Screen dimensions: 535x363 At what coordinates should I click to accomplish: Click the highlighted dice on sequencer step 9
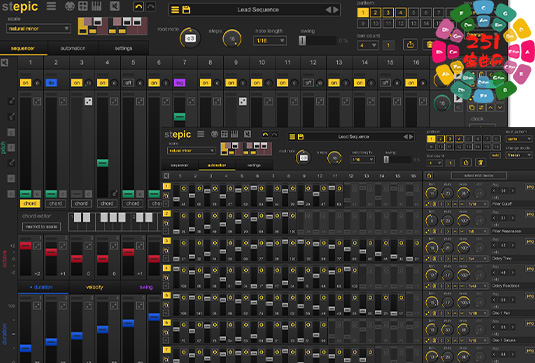243,101
